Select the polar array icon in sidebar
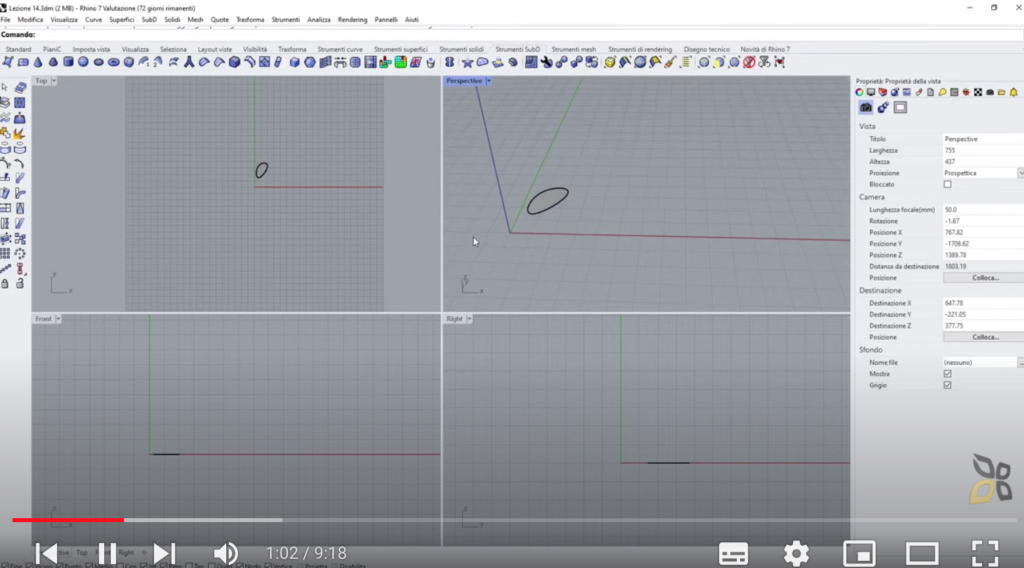1024x568 pixels. (x=20, y=253)
